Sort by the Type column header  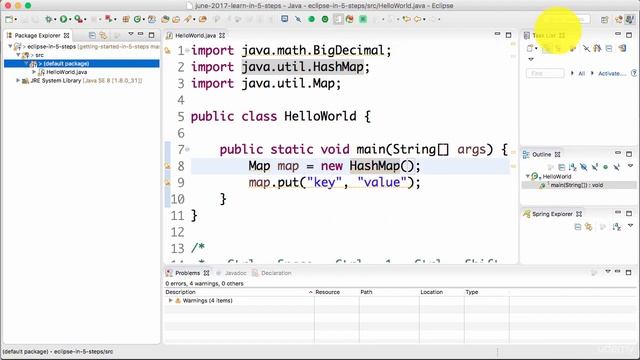click(487, 292)
